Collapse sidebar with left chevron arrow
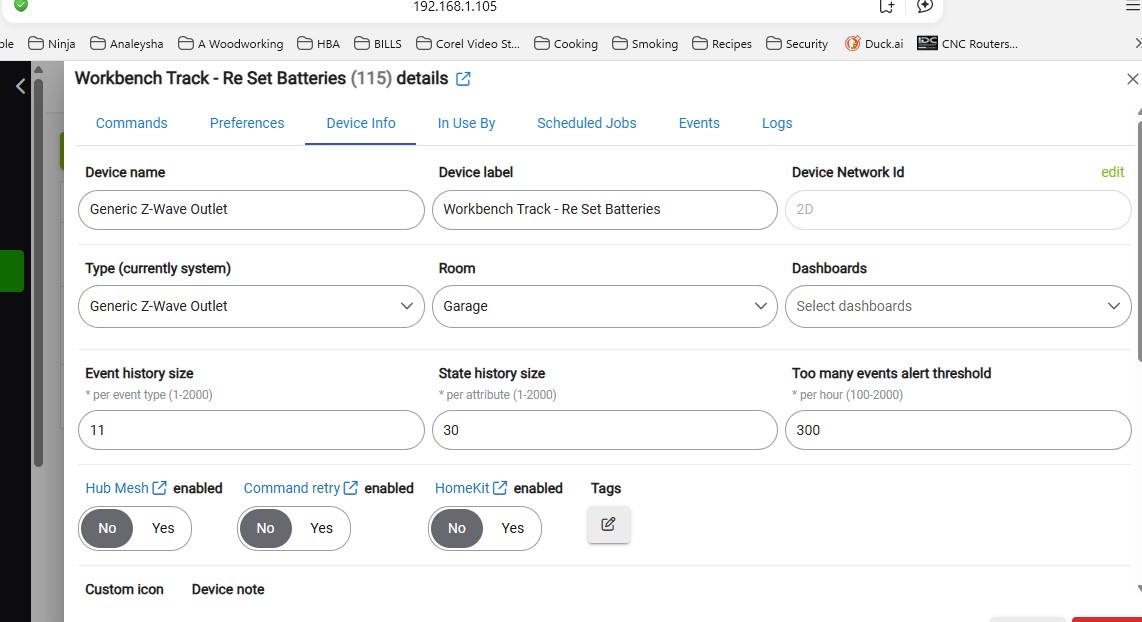1142x622 pixels. pyautogui.click(x=20, y=87)
